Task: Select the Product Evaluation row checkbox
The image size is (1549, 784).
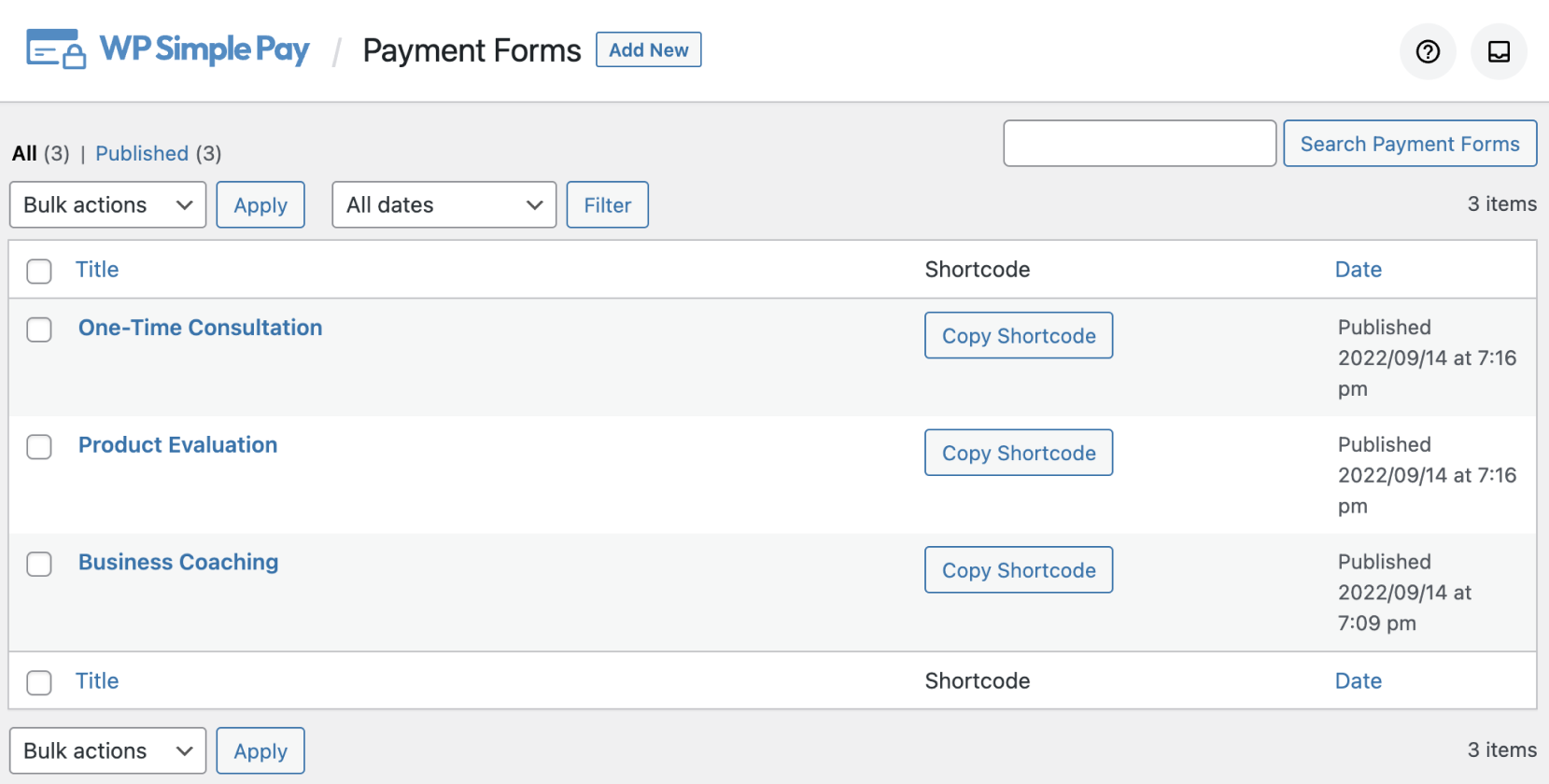Action: coord(39,447)
